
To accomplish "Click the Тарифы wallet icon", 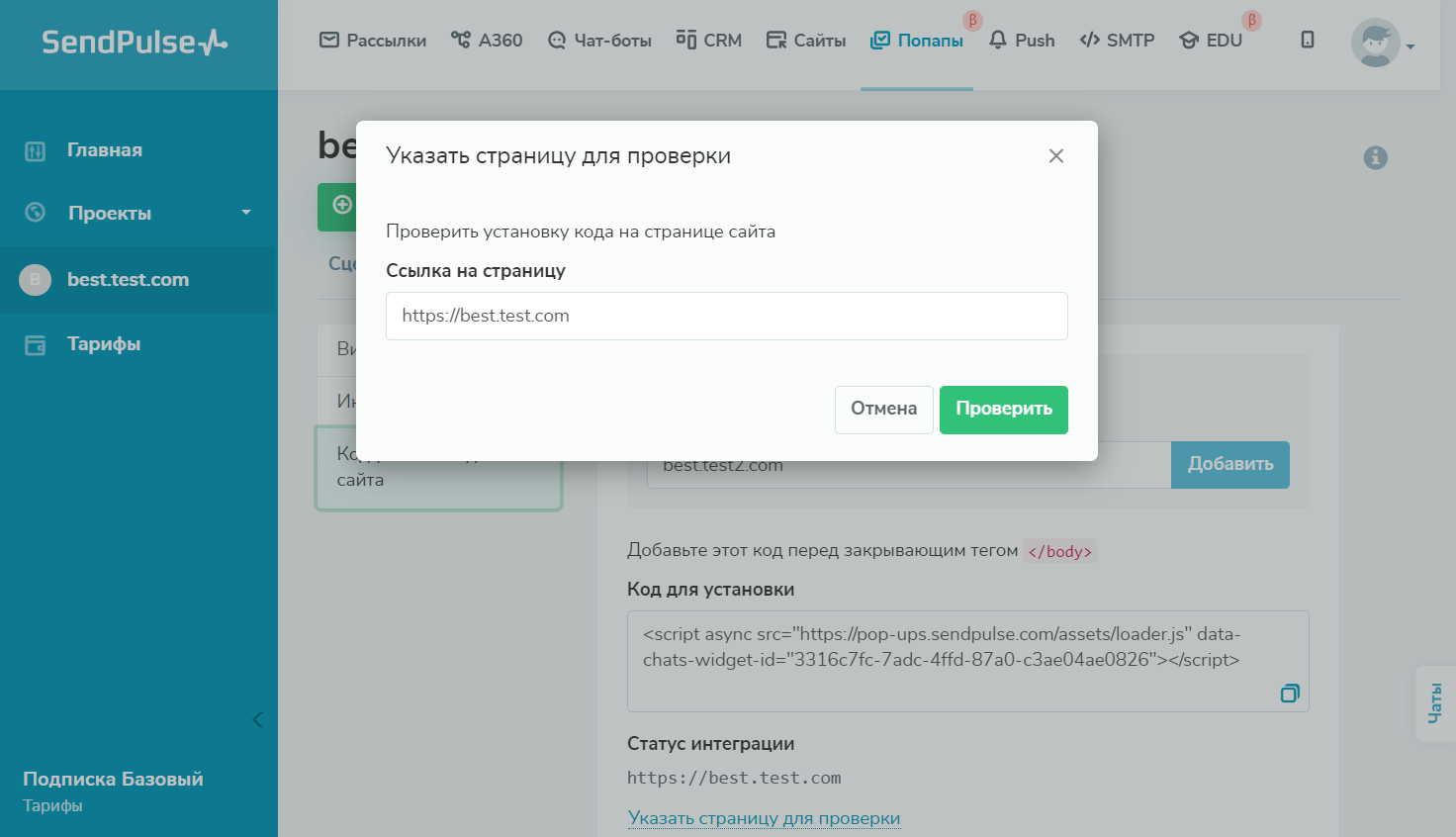I will click(36, 344).
